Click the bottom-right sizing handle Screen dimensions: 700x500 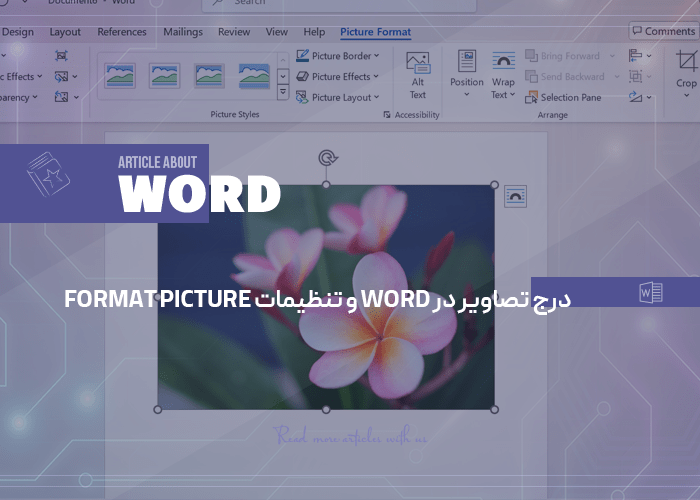(x=494, y=409)
